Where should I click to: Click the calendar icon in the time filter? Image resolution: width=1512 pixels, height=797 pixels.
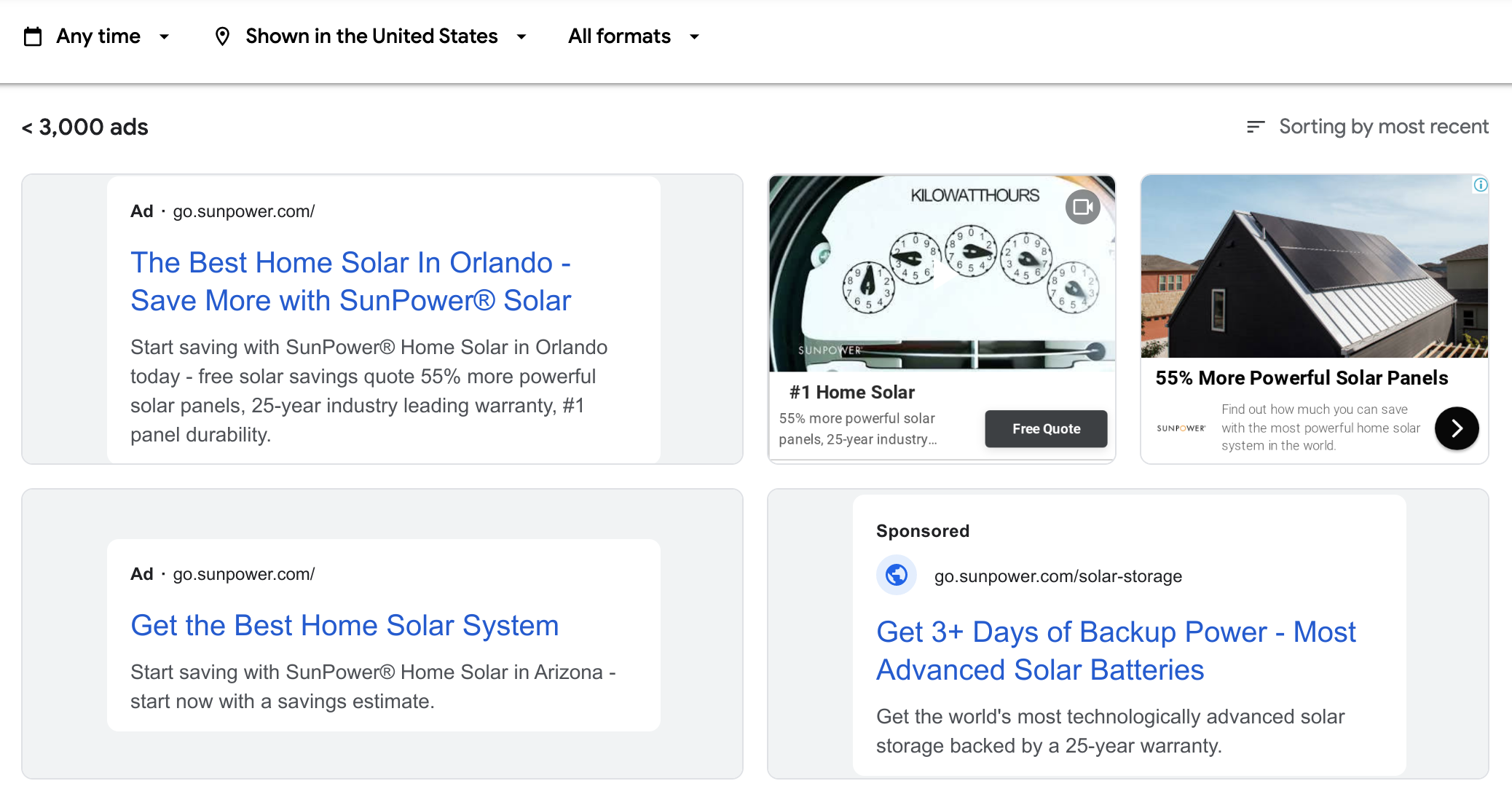coord(32,35)
